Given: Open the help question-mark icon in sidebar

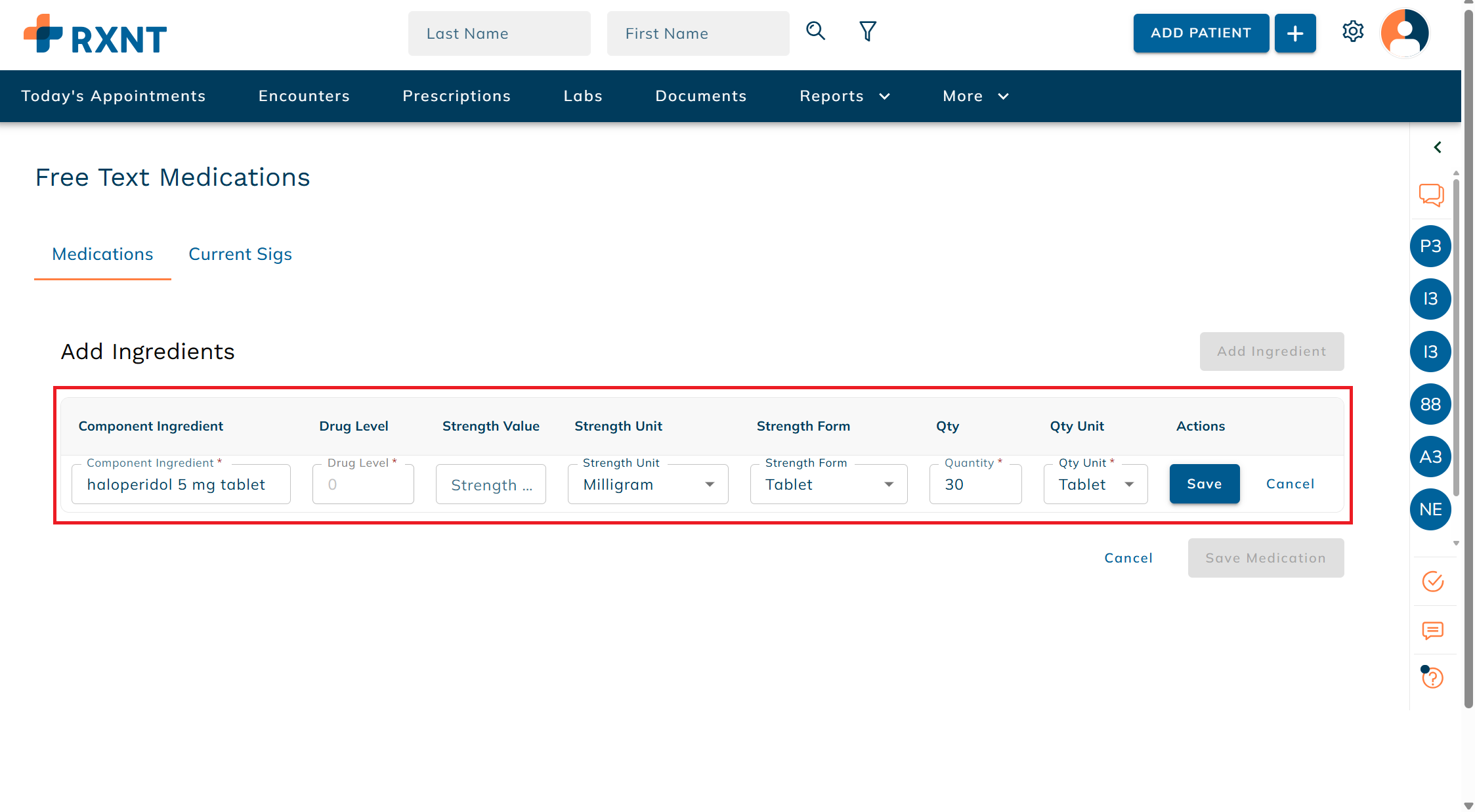Looking at the screenshot, I should pyautogui.click(x=1434, y=677).
